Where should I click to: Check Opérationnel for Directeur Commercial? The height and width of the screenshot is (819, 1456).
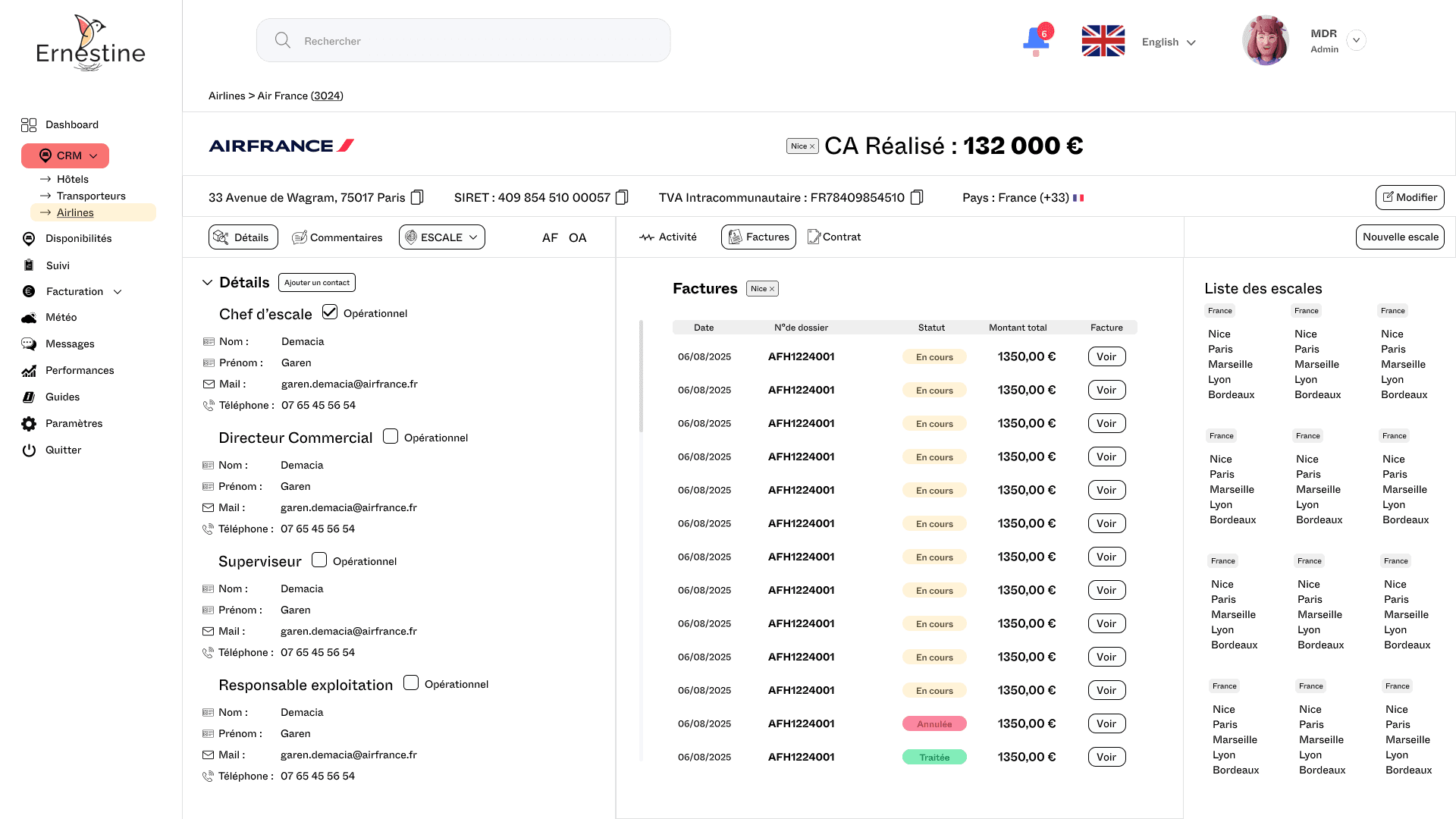pyautogui.click(x=391, y=436)
